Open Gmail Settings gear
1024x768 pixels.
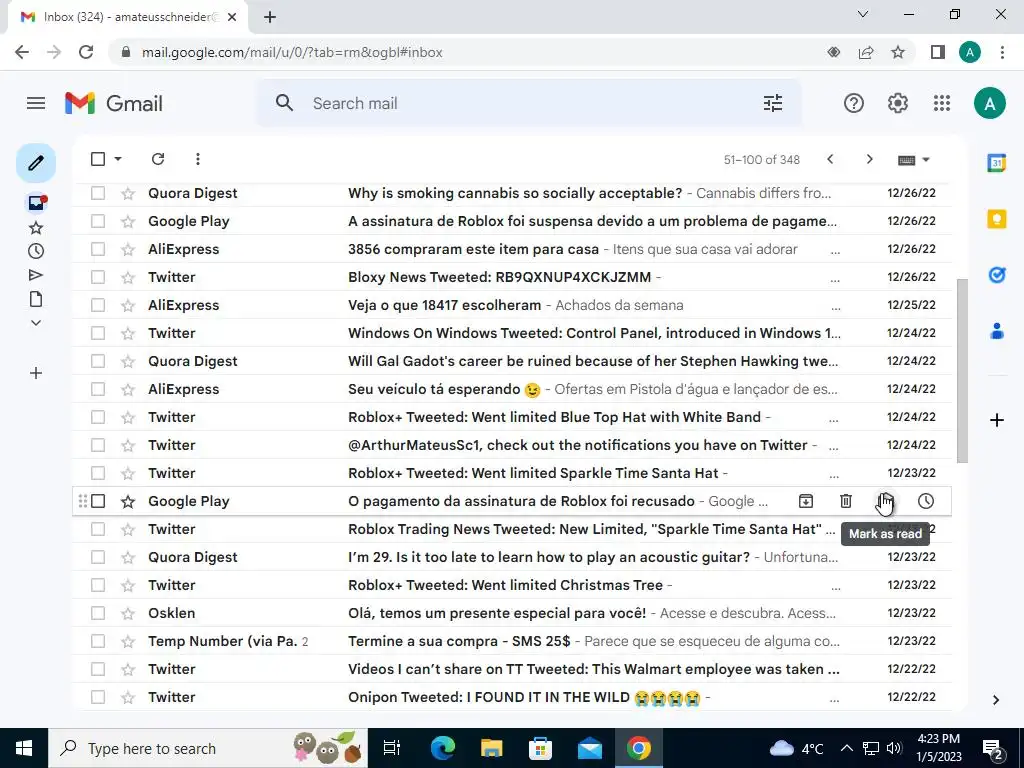tap(898, 103)
